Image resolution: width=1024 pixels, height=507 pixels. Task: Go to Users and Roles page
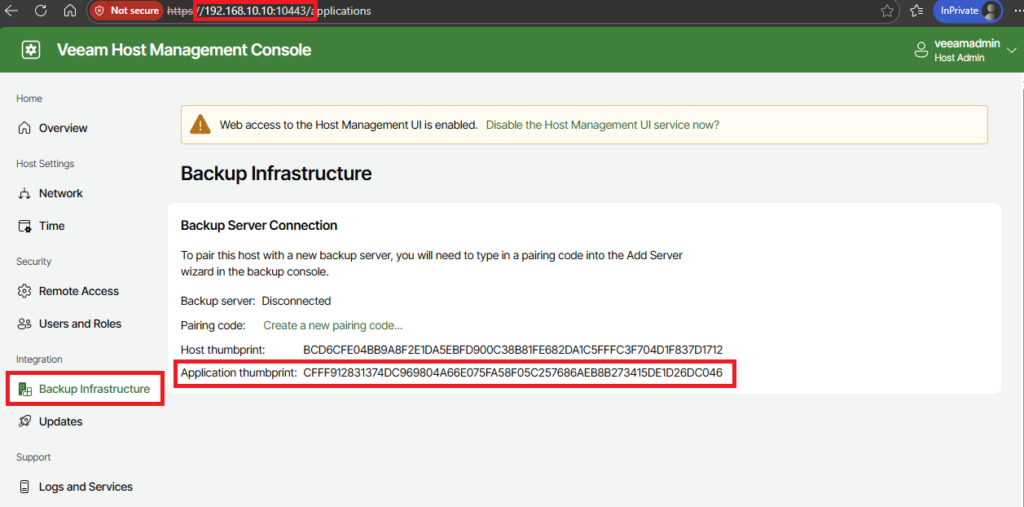80,324
